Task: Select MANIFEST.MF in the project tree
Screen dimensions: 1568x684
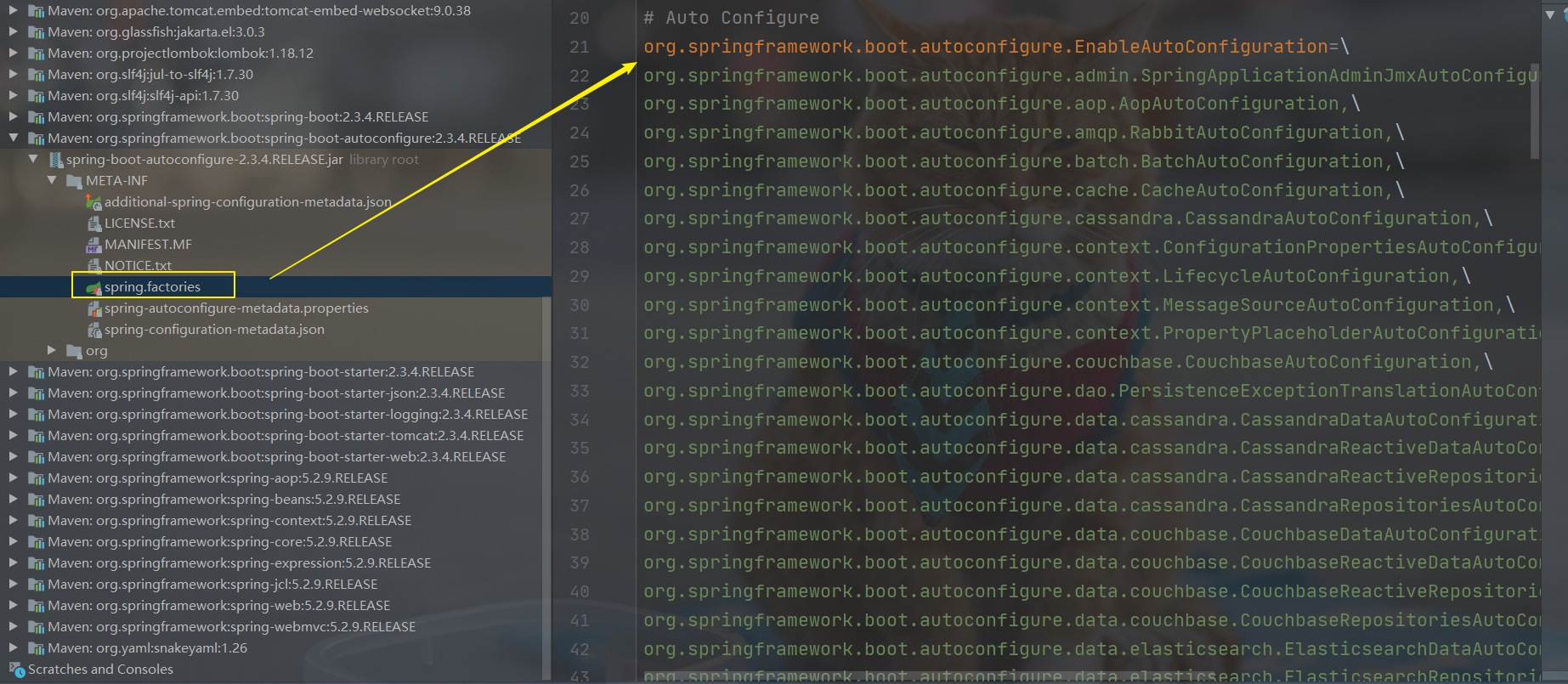Action: [x=148, y=245]
